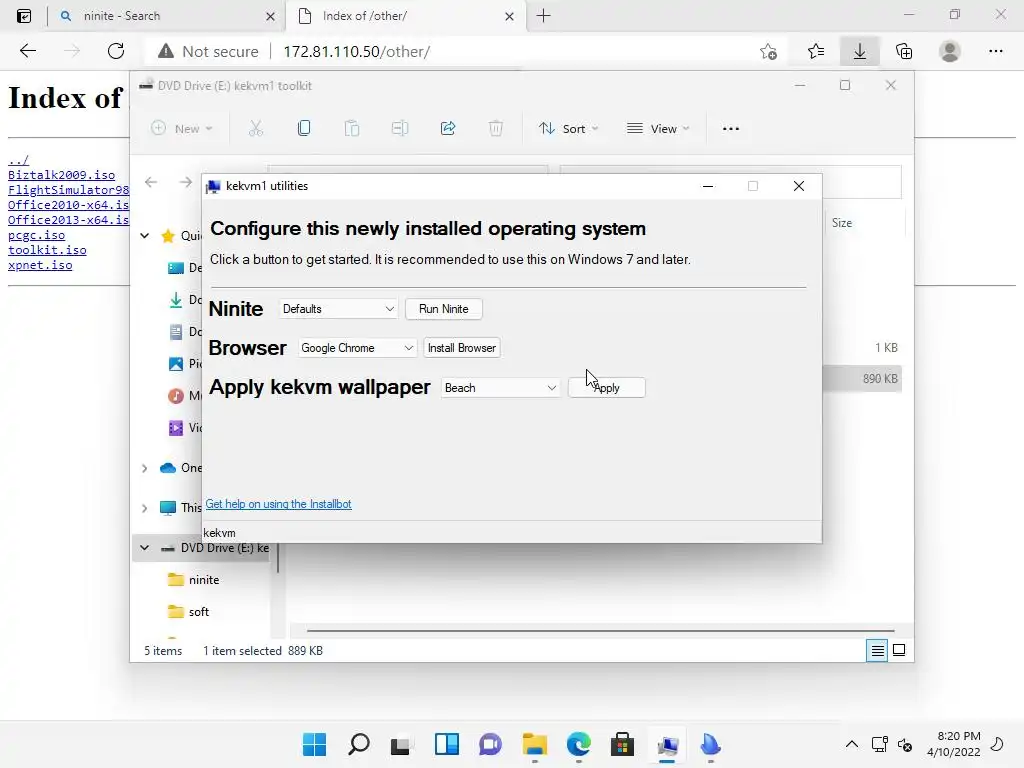Open the Ninite Defaults dropdown
Image resolution: width=1024 pixels, height=768 pixels.
point(338,309)
